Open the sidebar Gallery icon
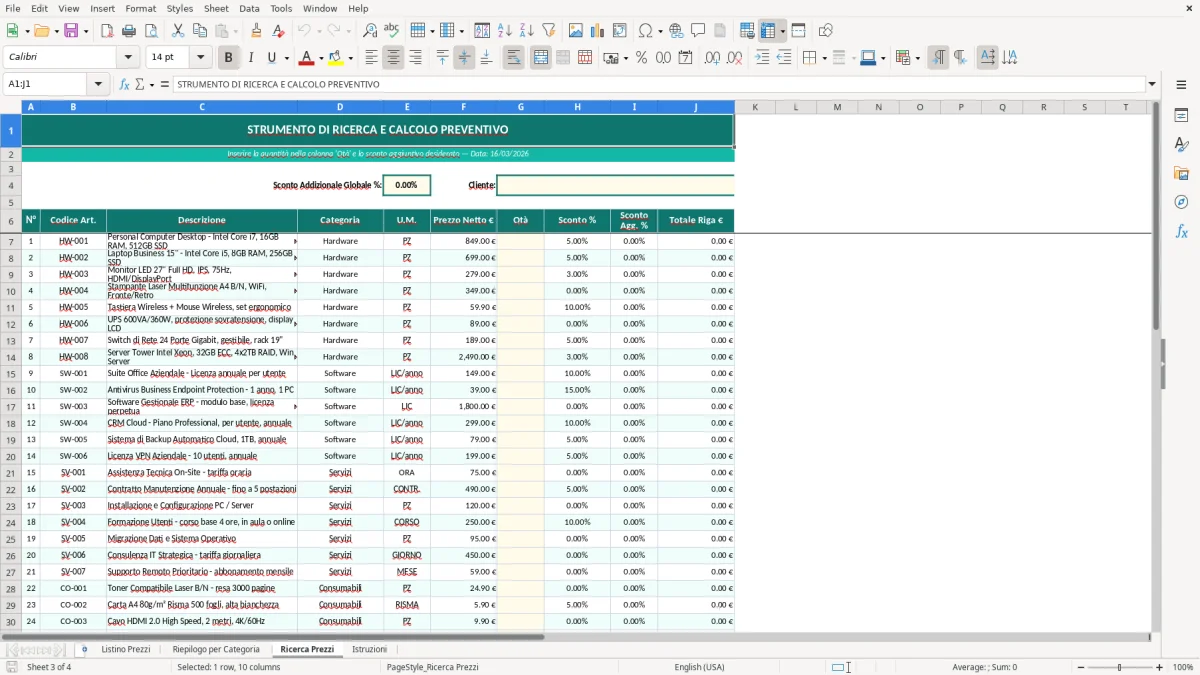 [1181, 173]
